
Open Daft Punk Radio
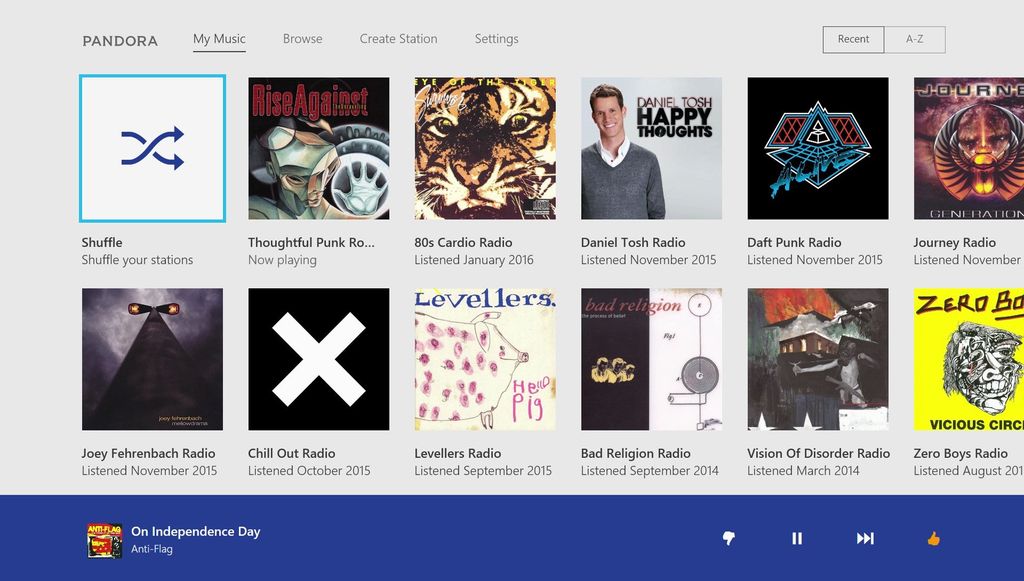pyautogui.click(x=818, y=147)
